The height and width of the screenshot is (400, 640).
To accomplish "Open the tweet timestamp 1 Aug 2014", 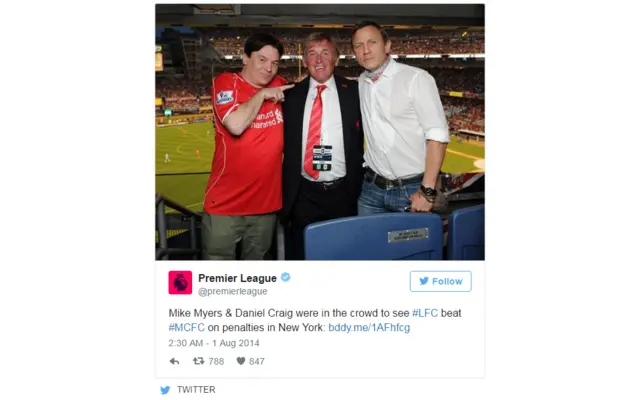I will coord(214,343).
